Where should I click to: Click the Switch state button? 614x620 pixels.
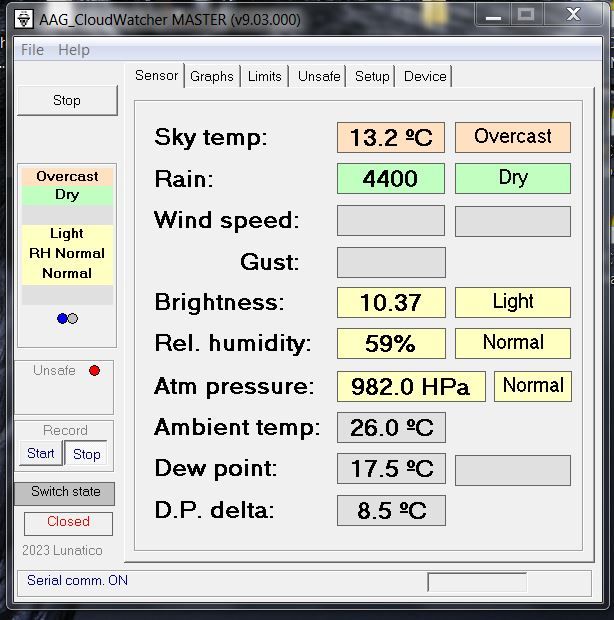[x=65, y=493]
